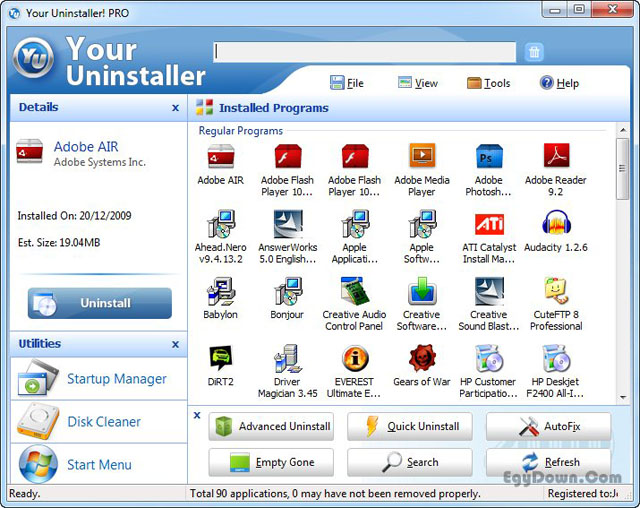
Task: Close the bottom action buttons panel
Action: tap(197, 415)
